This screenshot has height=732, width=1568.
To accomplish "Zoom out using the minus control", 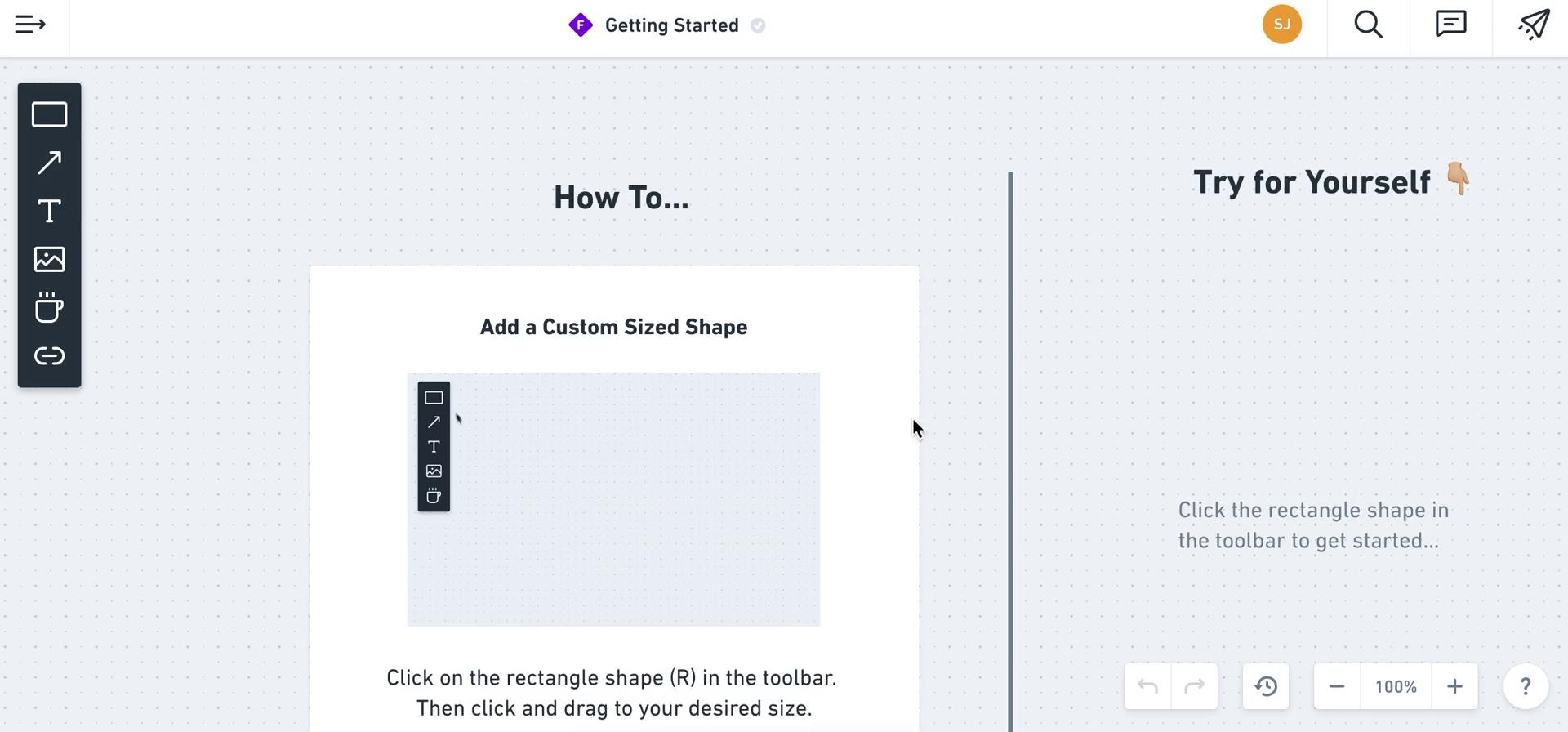I will (1336, 686).
